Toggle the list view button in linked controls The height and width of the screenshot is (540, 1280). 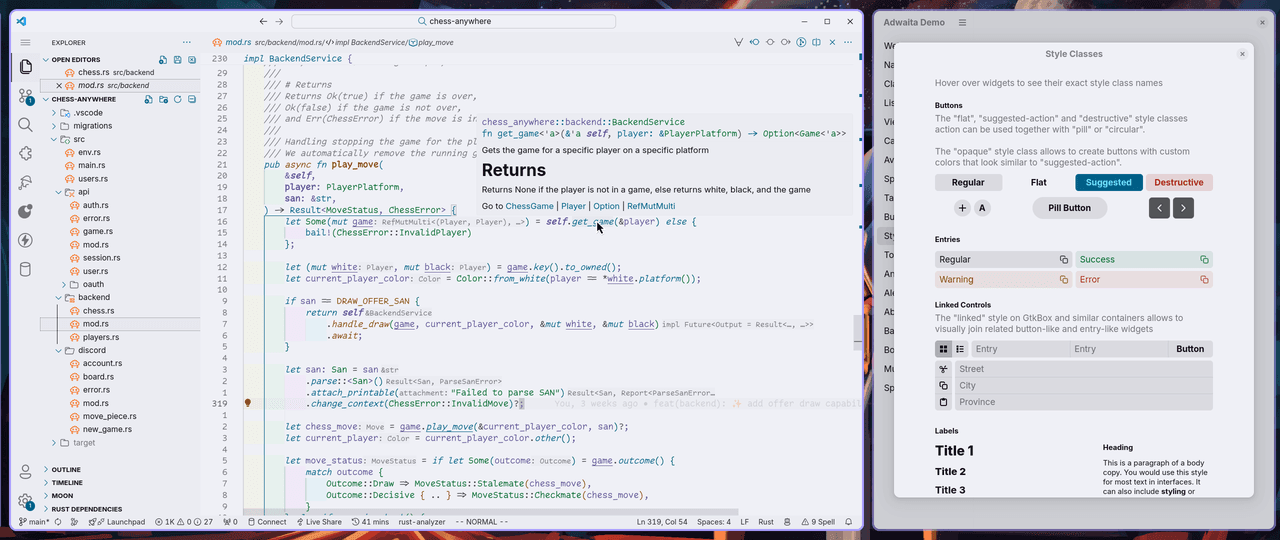tap(960, 349)
